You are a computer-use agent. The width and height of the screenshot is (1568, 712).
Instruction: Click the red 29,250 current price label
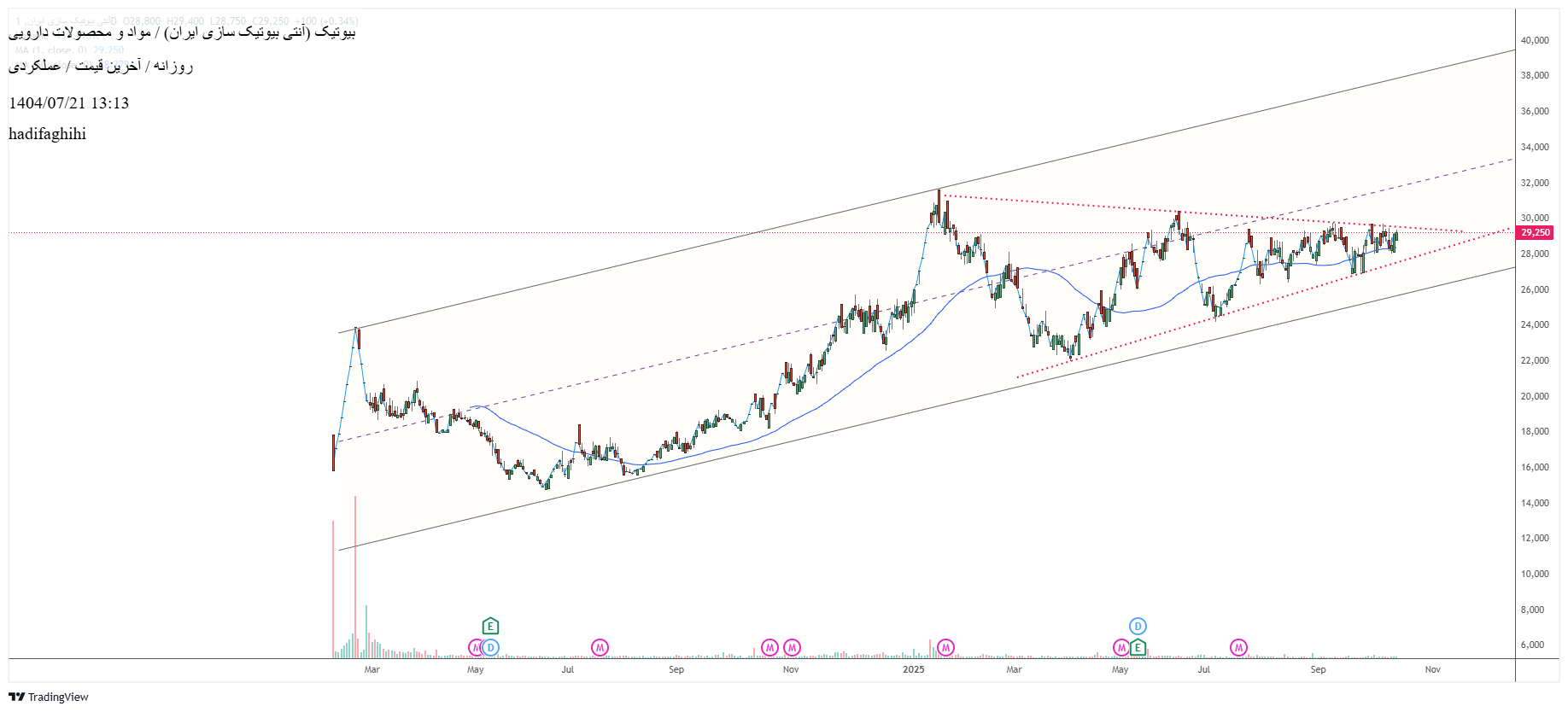click(x=1536, y=232)
